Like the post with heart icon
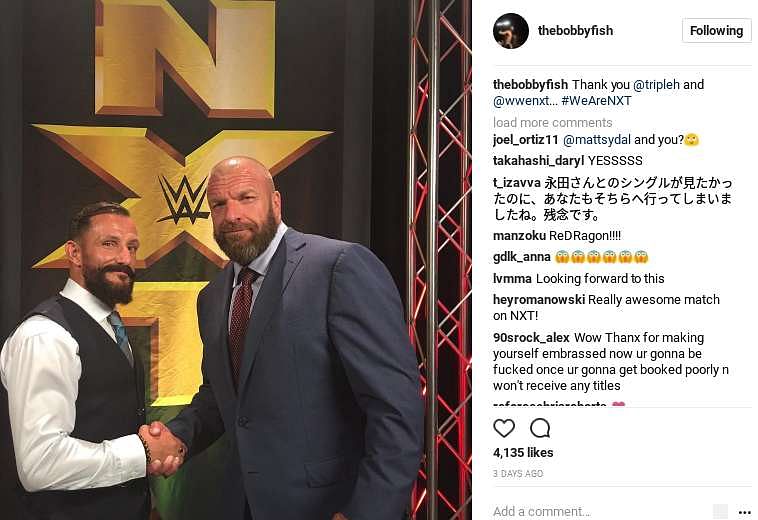This screenshot has width=758, height=520. click(x=504, y=429)
